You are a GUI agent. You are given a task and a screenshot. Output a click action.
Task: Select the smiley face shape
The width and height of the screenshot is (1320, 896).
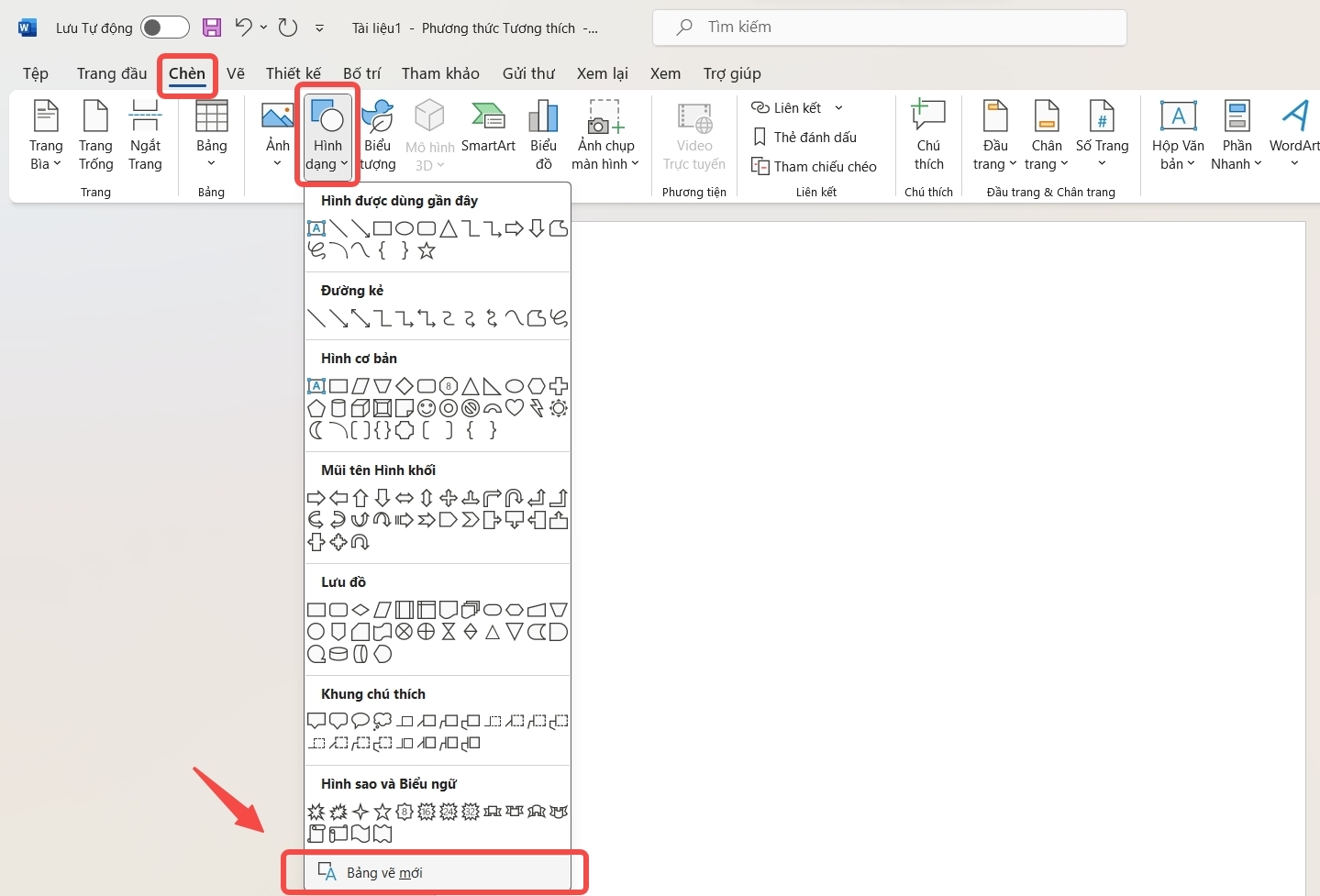[427, 408]
